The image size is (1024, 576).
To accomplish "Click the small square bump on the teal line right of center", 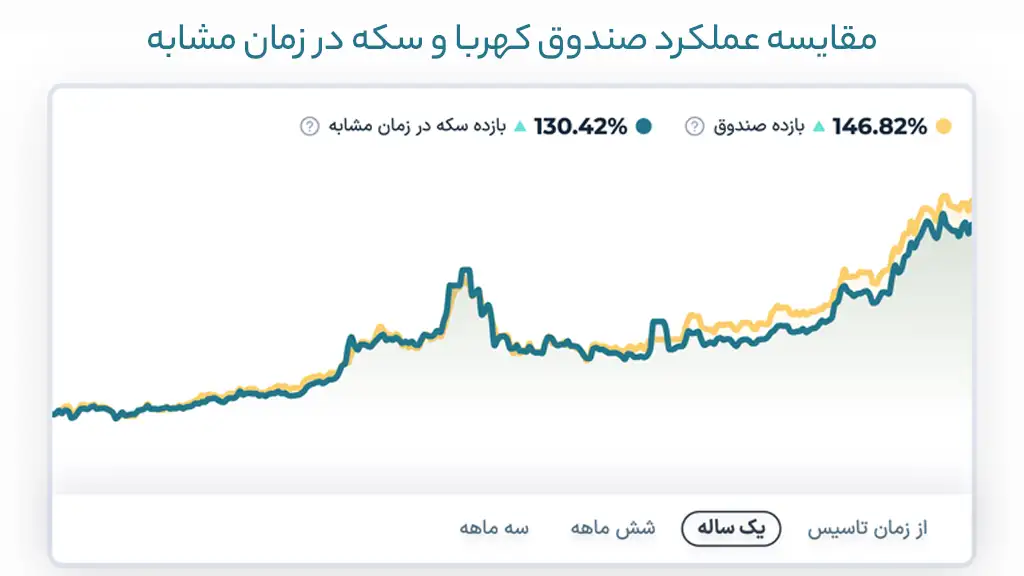I will point(658,323).
